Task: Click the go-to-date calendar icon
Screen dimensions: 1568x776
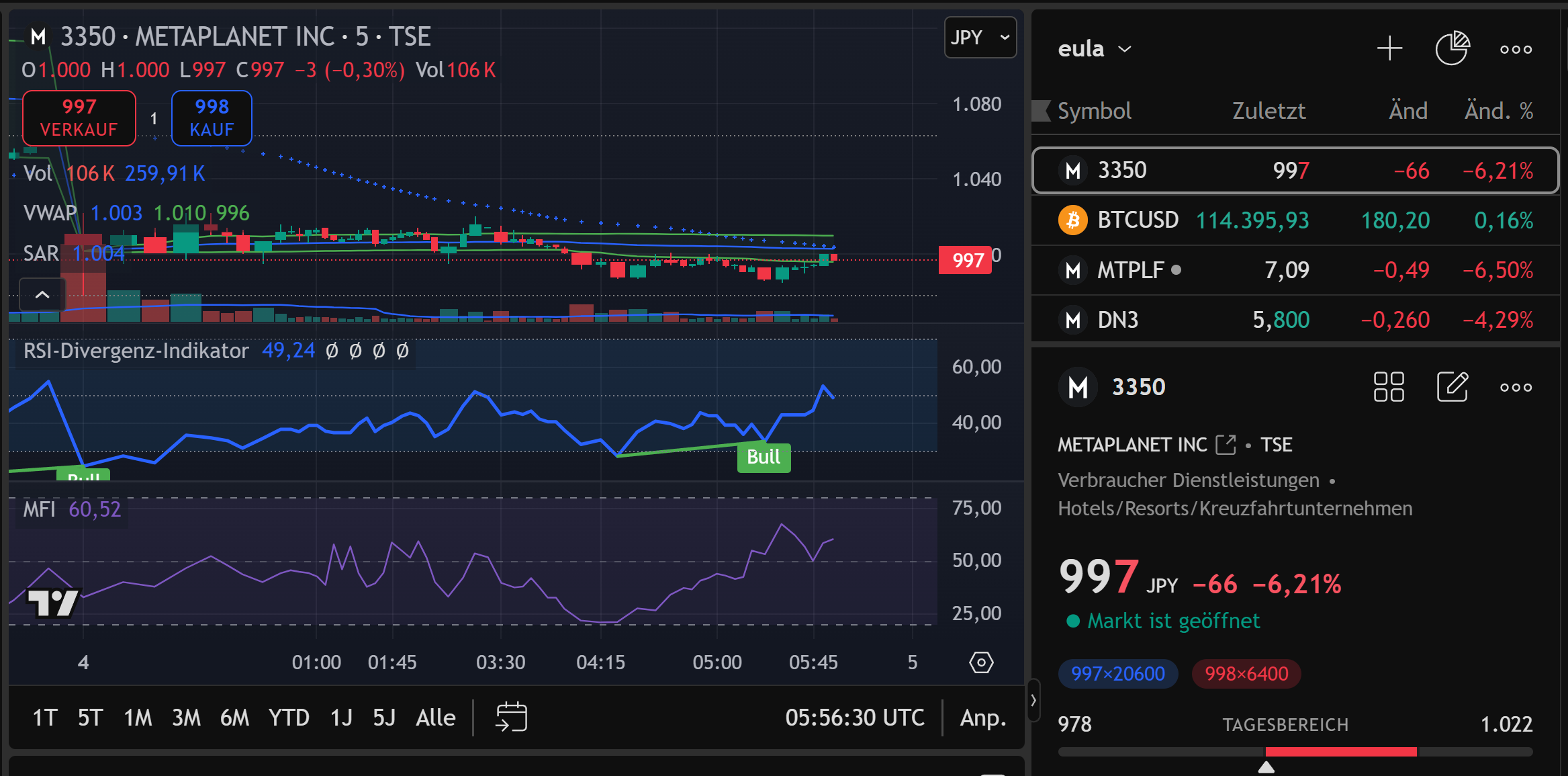Action: pos(512,717)
